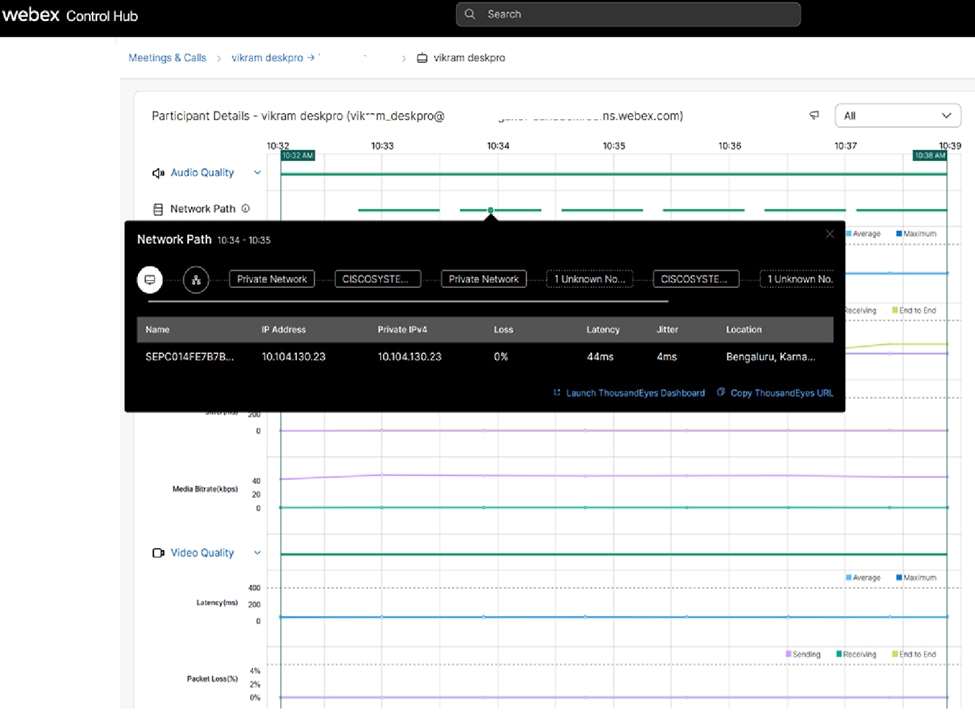This screenshot has height=716, width=975.
Task: Select the network hub node icon
Action: 196,279
